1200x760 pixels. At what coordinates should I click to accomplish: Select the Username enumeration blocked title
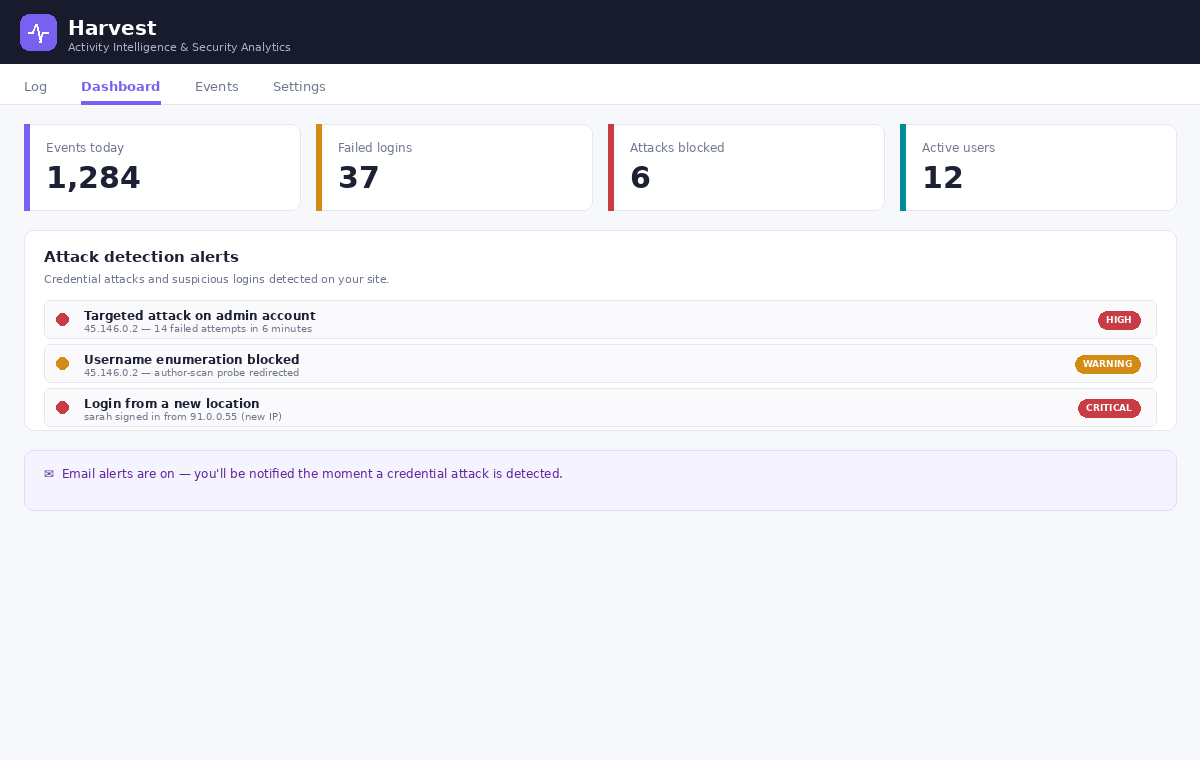192,360
